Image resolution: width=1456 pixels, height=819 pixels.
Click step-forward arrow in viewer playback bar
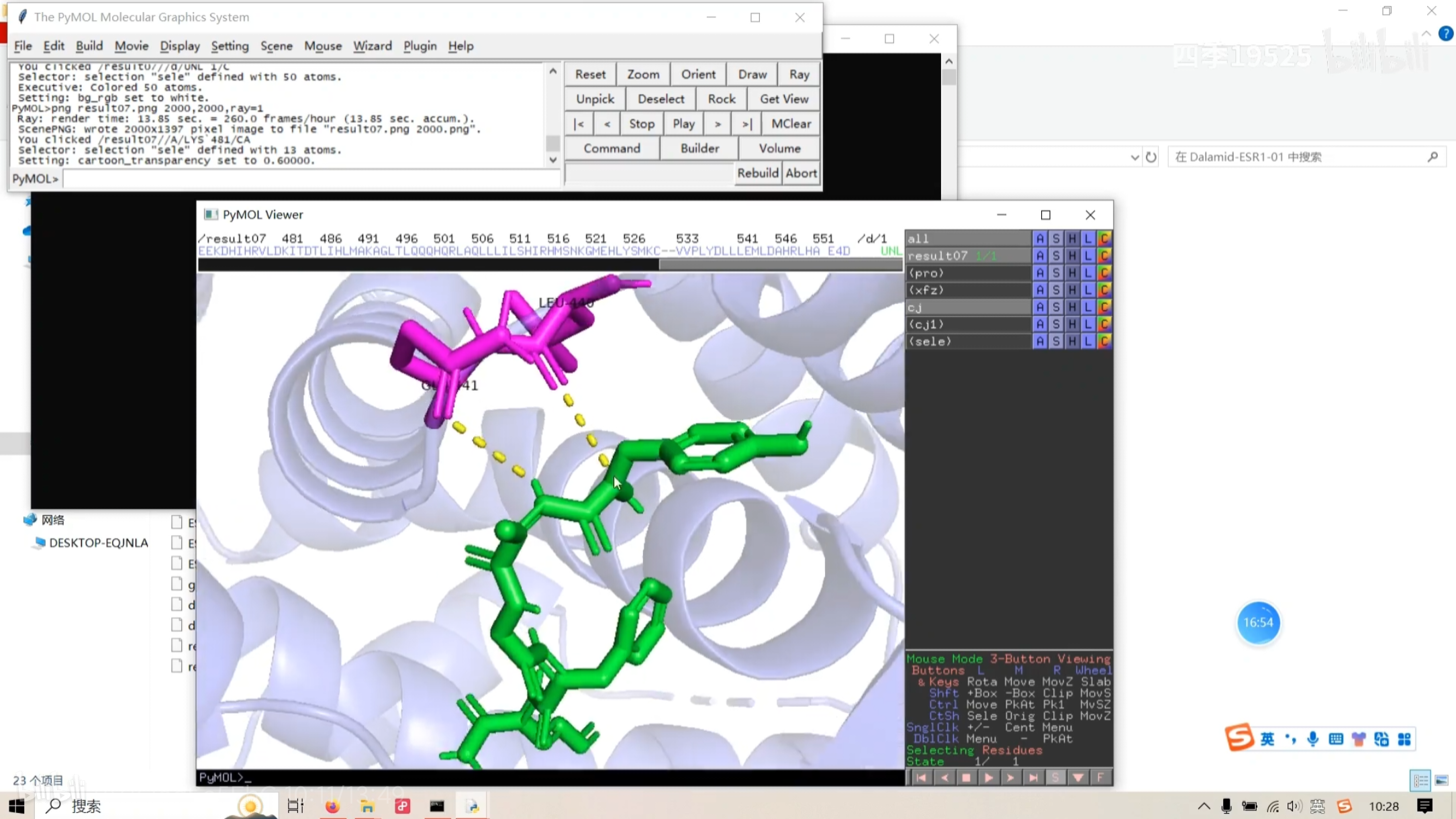point(1010,777)
